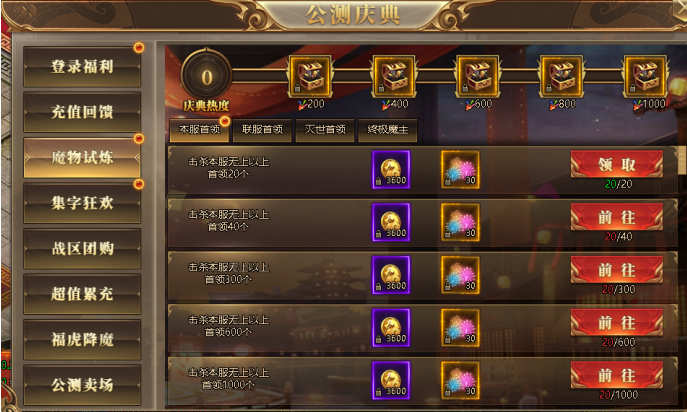Open the treasure chest at 1000 heat
Image resolution: width=687 pixels, height=412 pixels.
[645, 76]
